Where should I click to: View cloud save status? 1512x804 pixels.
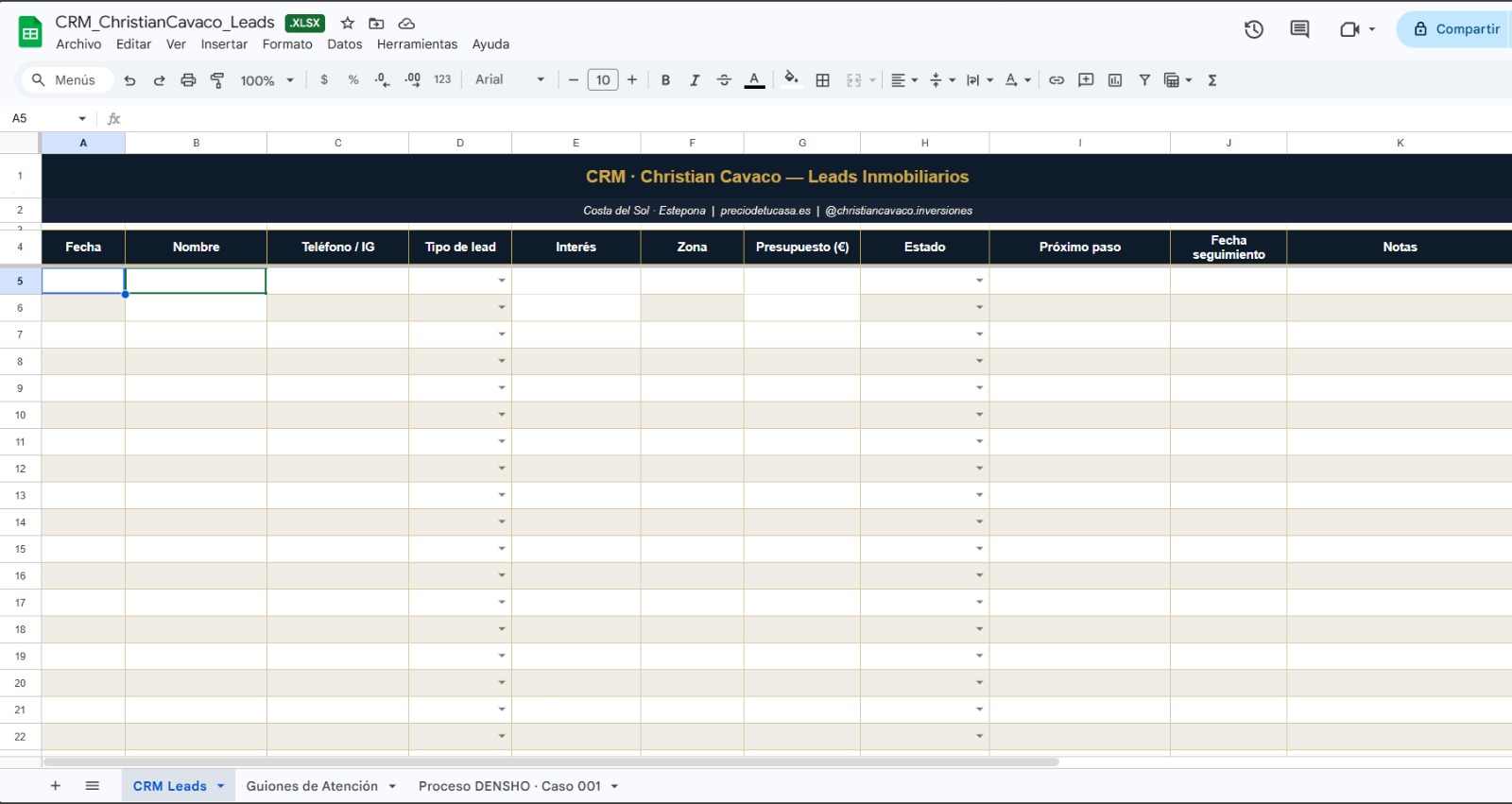click(x=406, y=23)
